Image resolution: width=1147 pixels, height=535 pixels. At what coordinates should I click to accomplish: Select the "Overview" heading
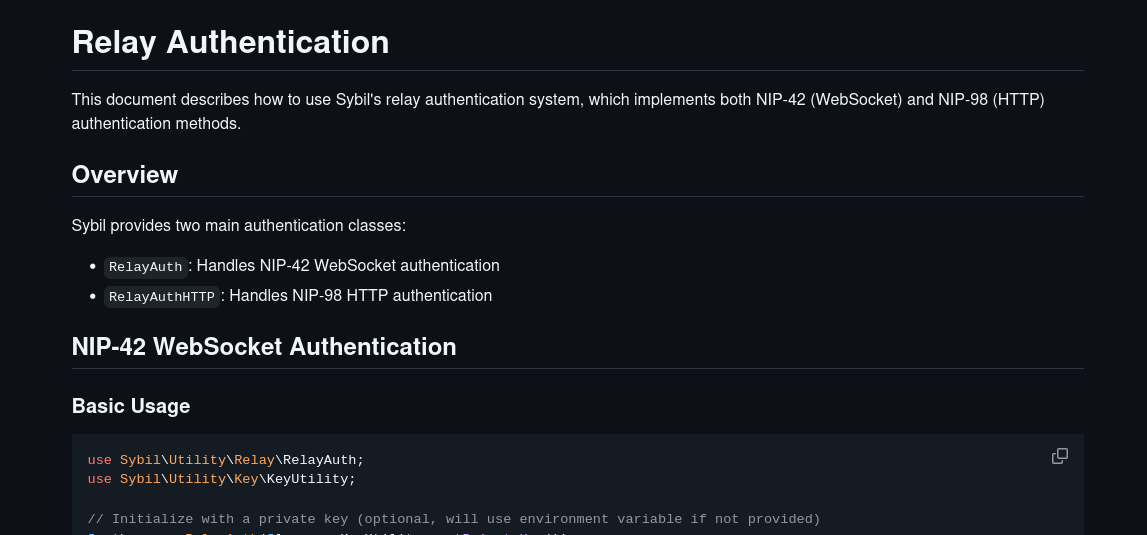(x=124, y=175)
